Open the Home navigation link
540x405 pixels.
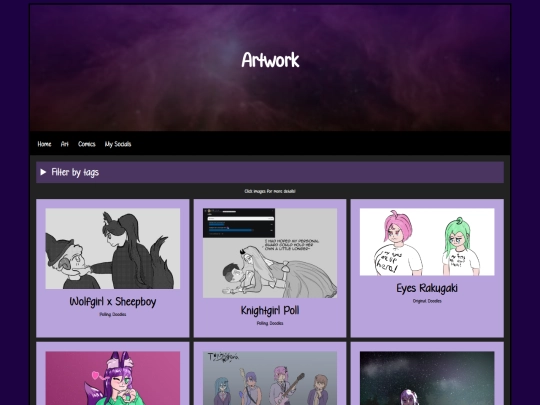44,144
